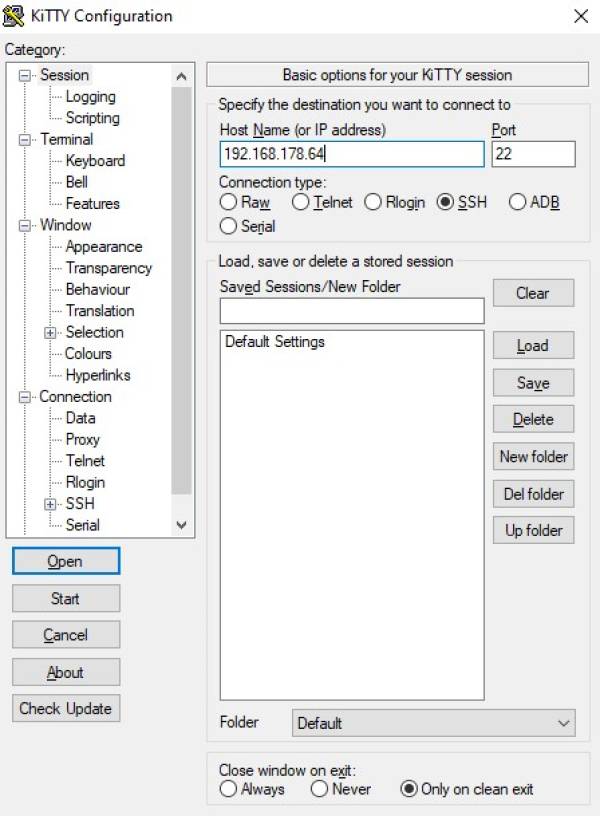Click the Check Update button

(x=66, y=708)
